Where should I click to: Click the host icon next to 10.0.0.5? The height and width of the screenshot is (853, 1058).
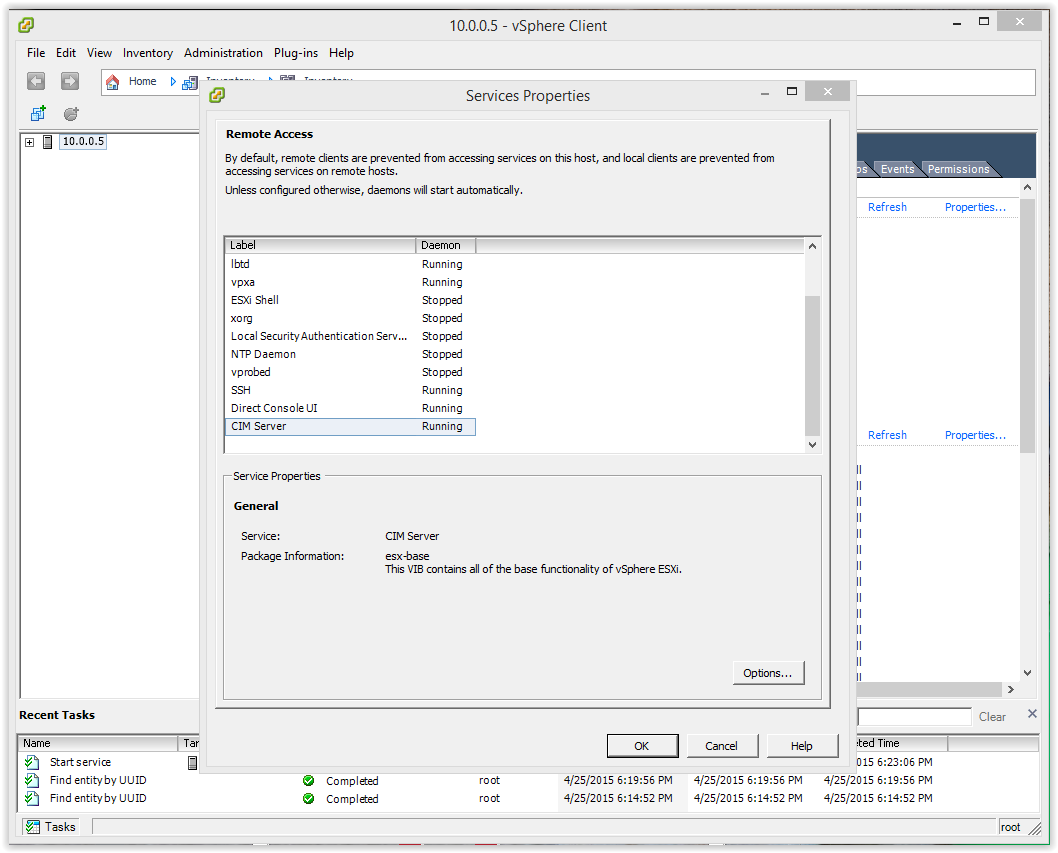[48, 142]
